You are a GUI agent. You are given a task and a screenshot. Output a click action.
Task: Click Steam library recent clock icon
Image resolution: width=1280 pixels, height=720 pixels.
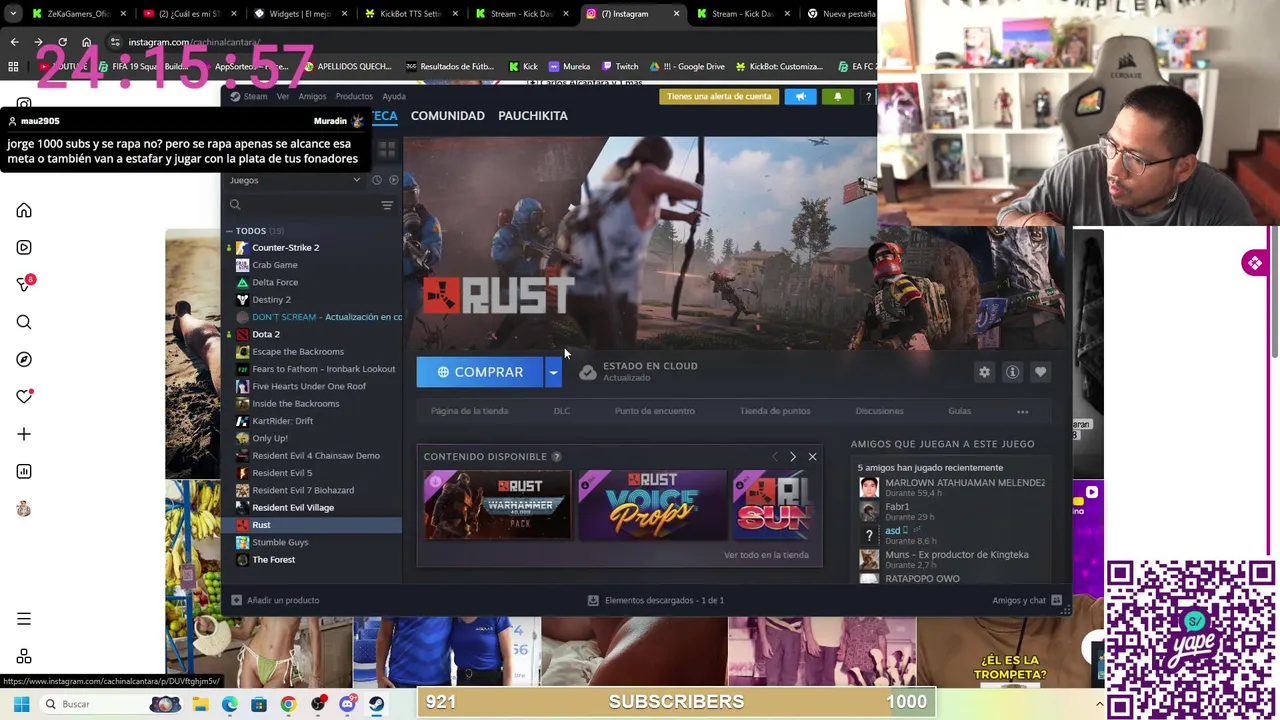click(x=376, y=180)
